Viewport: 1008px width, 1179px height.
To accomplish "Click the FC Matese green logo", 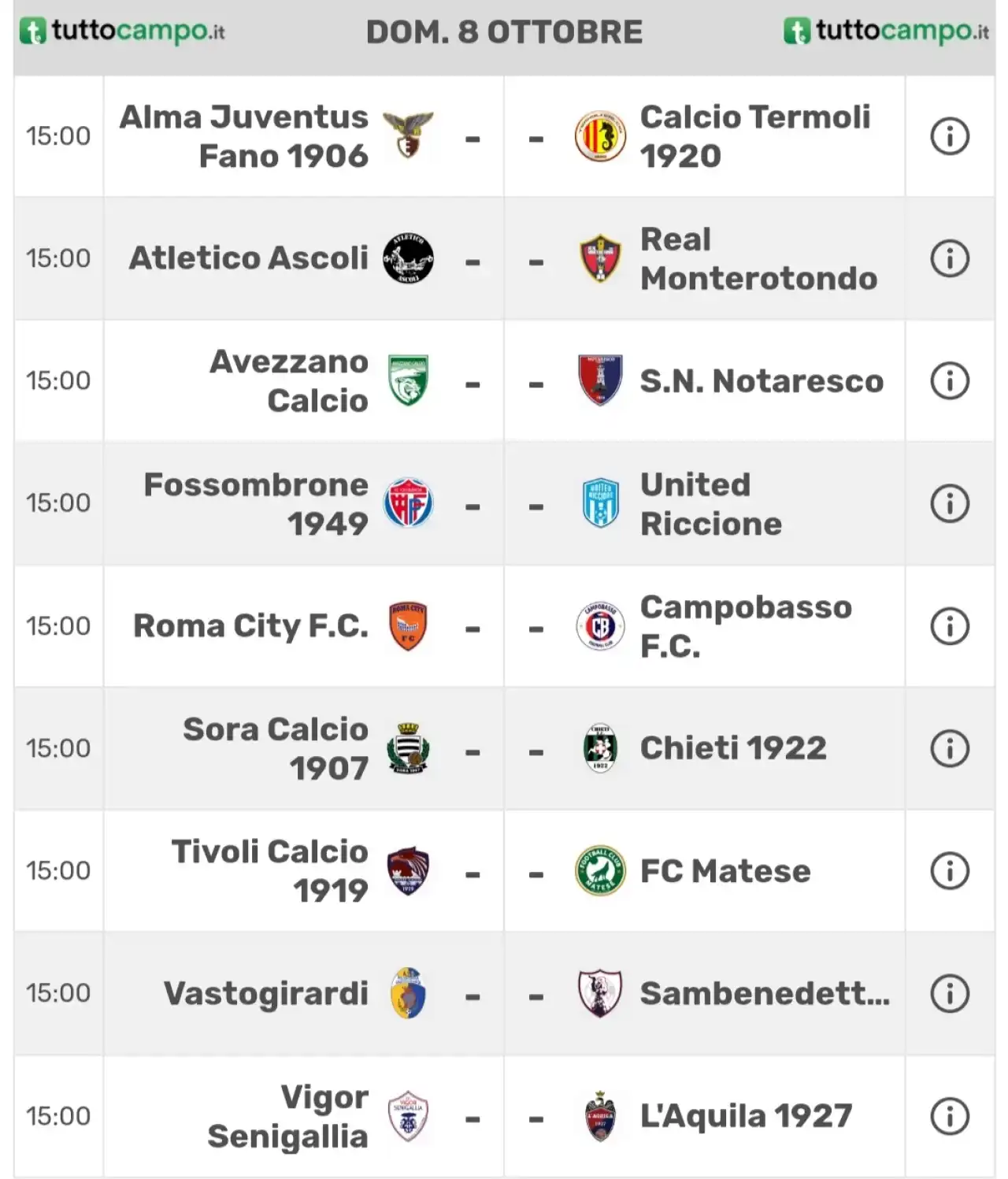I will (x=600, y=870).
